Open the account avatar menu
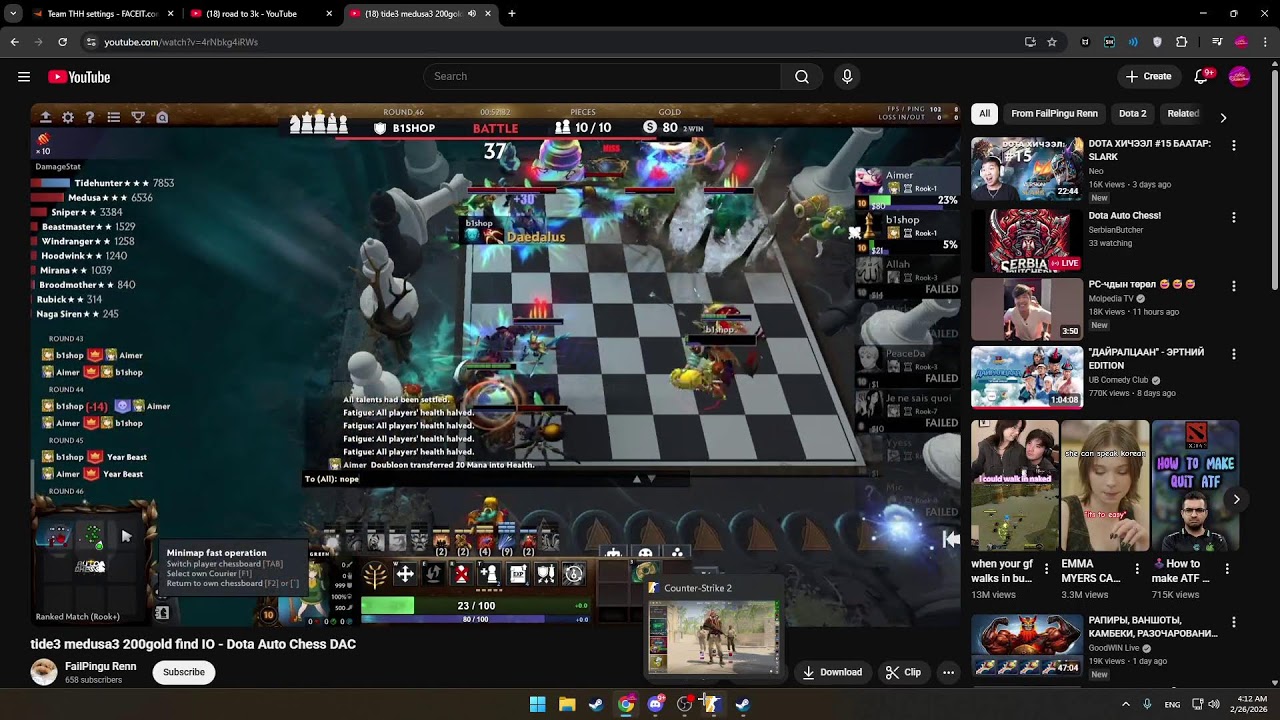 (x=1239, y=77)
